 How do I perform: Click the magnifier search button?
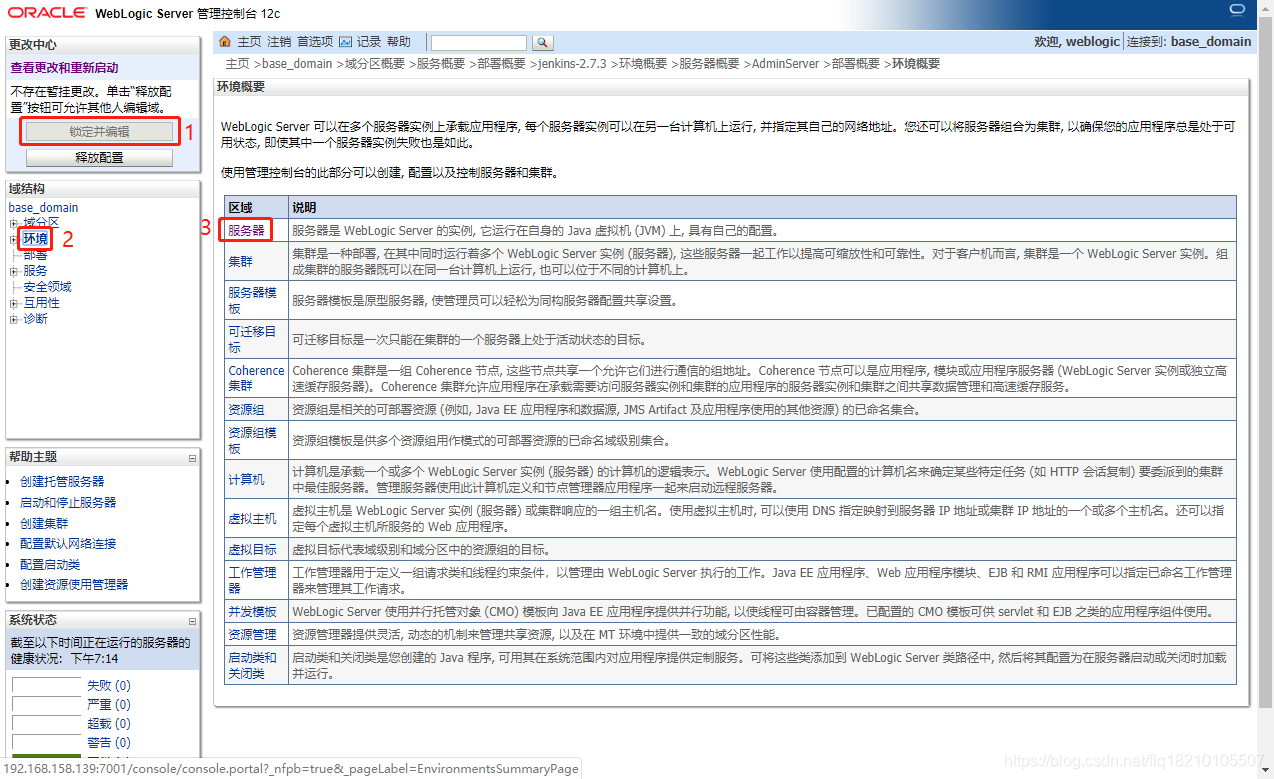541,43
